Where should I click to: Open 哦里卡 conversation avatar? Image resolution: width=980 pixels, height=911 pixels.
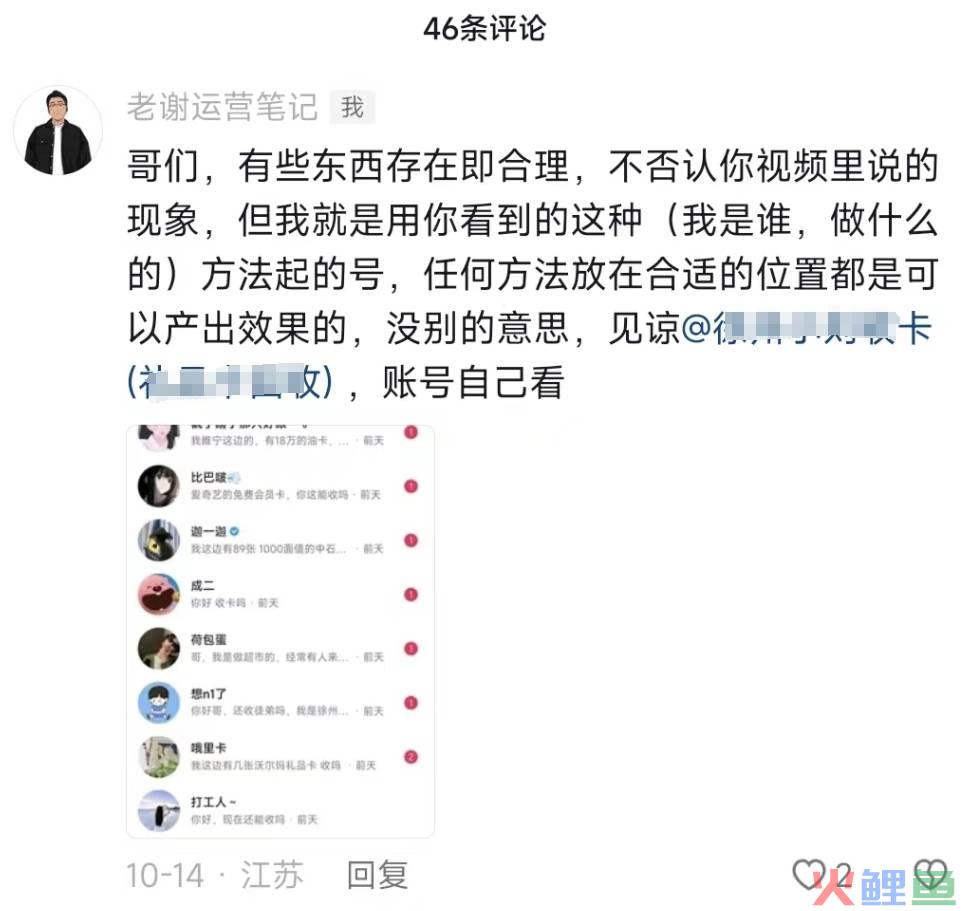(159, 757)
